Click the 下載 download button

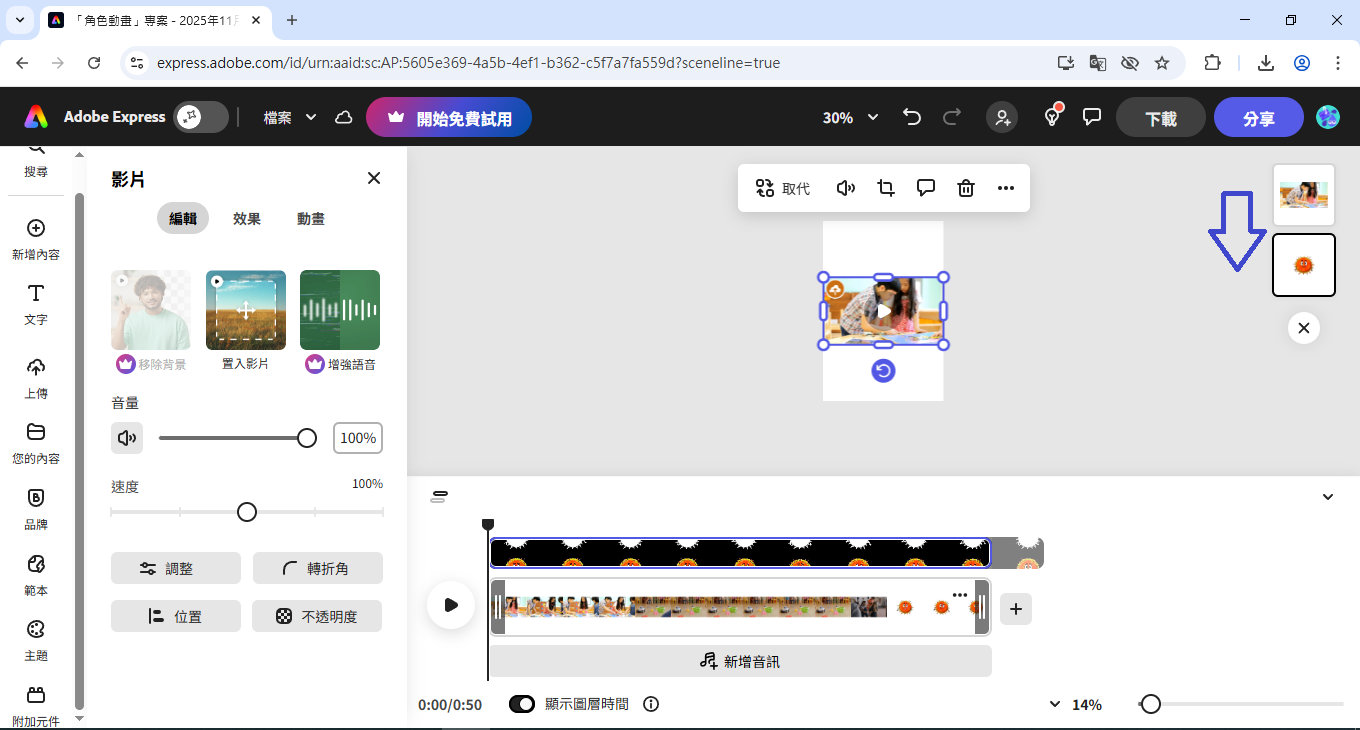click(1160, 118)
